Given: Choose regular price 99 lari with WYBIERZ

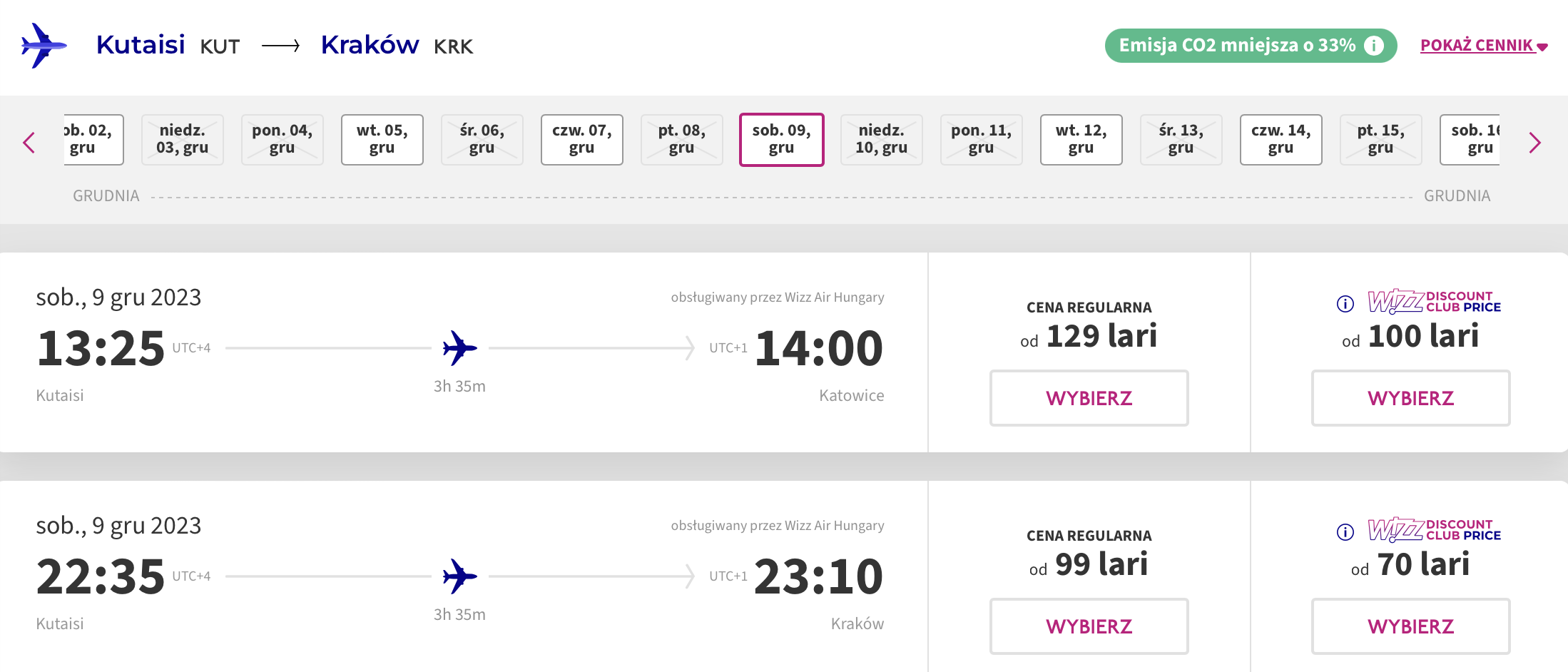Looking at the screenshot, I should coord(1089,626).
